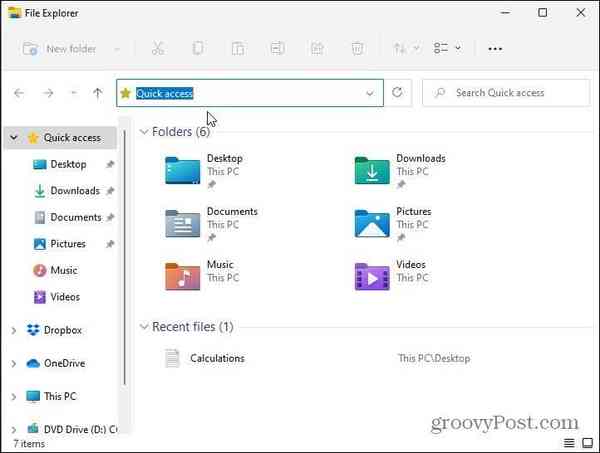600x453 pixels.
Task: Click the New folder button
Action: click(x=59, y=49)
